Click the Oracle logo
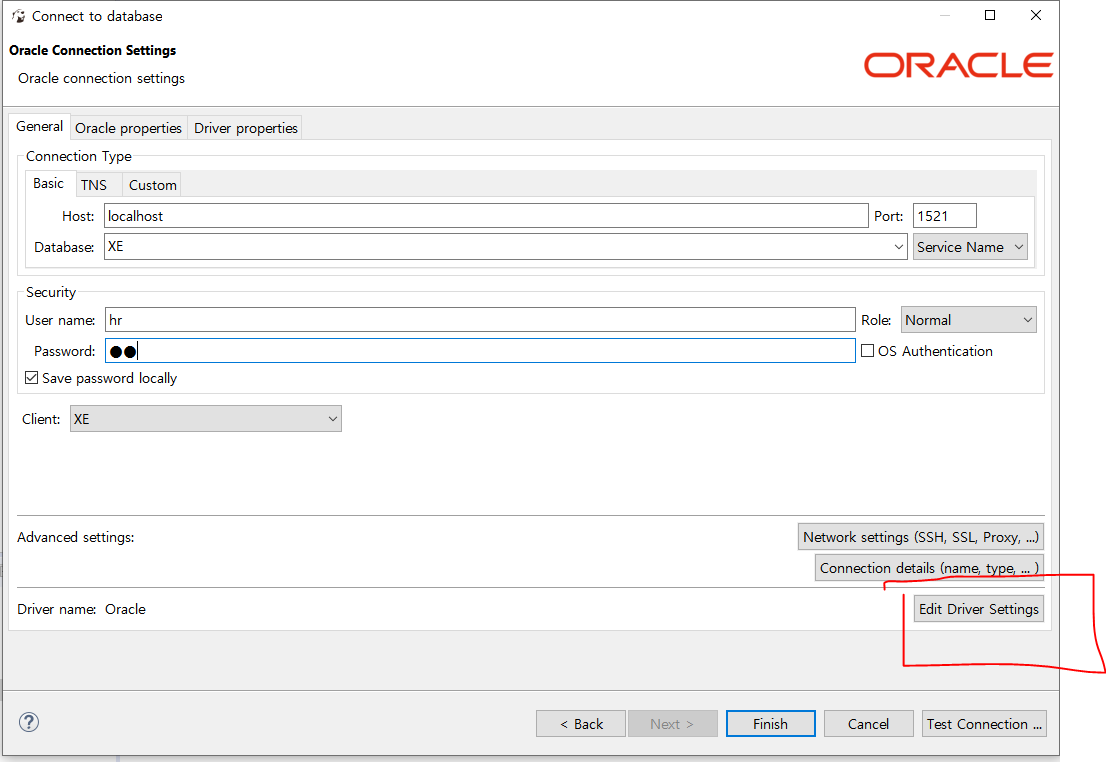This screenshot has width=1106, height=762. click(958, 65)
